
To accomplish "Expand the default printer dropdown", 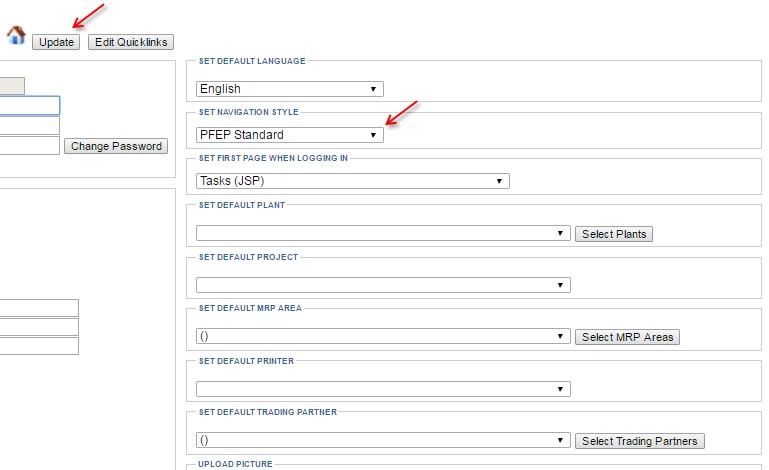I will coord(383,389).
